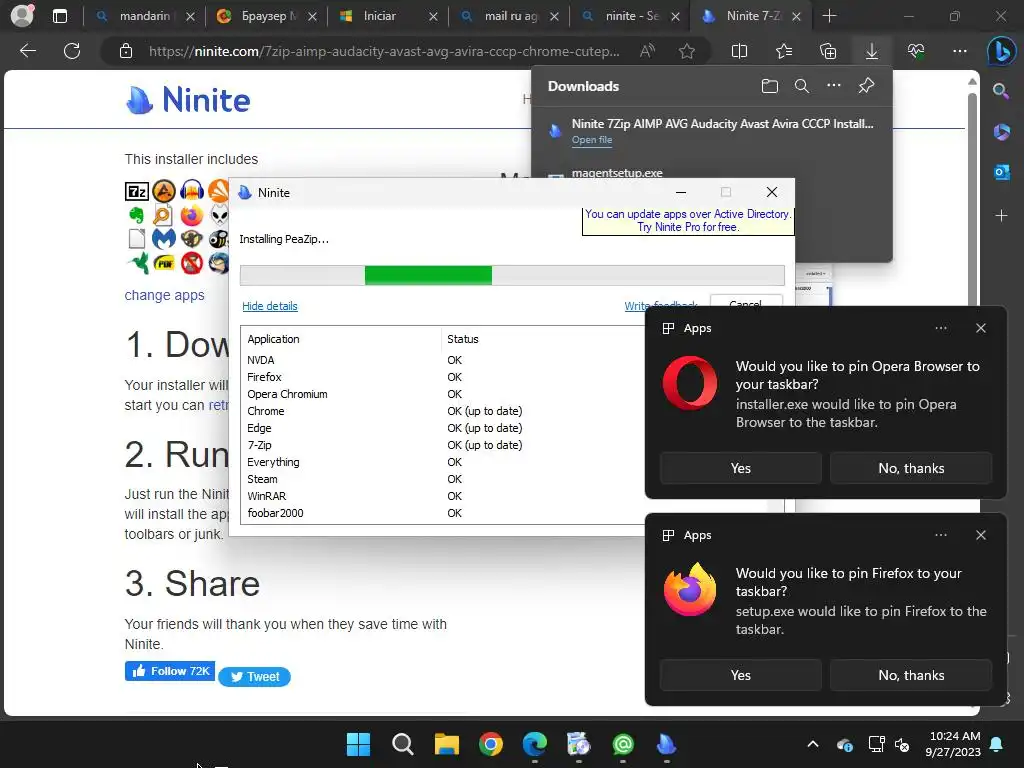Screen dimensions: 1024x768
Task: Click the Audacity headphones icon
Action: pos(192,191)
